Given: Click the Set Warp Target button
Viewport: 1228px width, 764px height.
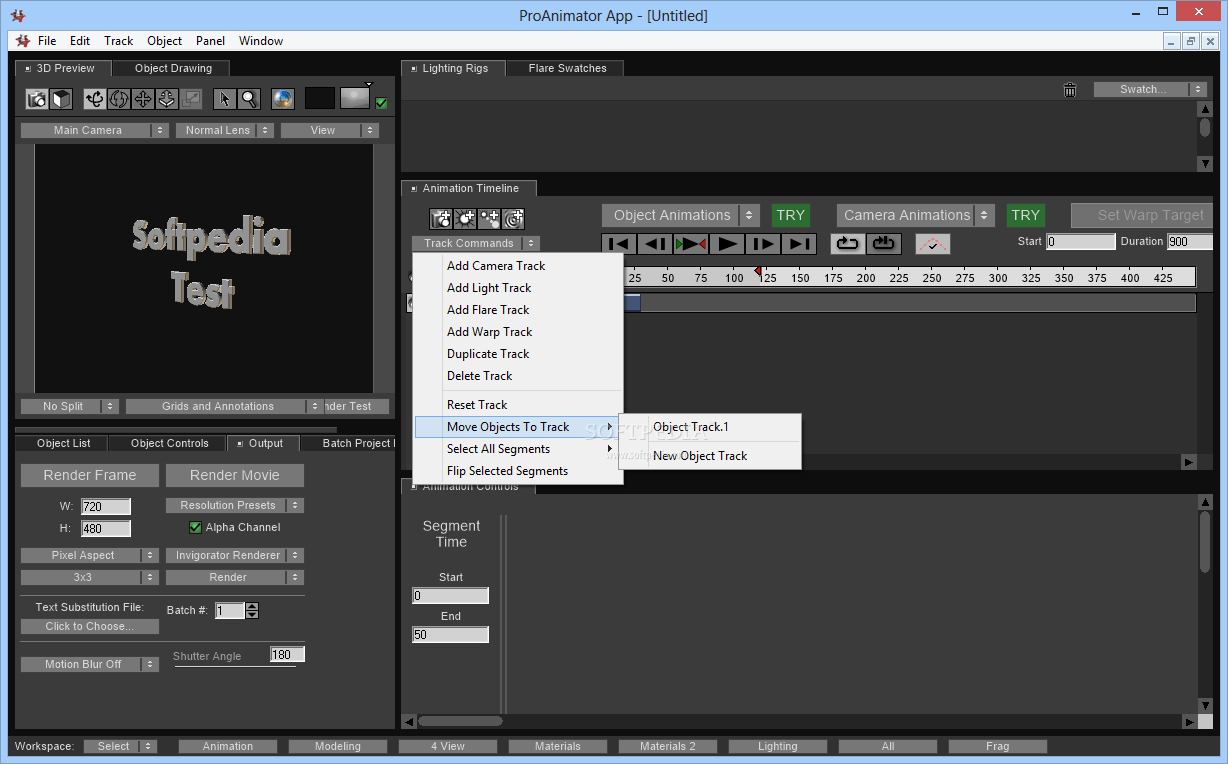Looking at the screenshot, I should [1143, 215].
